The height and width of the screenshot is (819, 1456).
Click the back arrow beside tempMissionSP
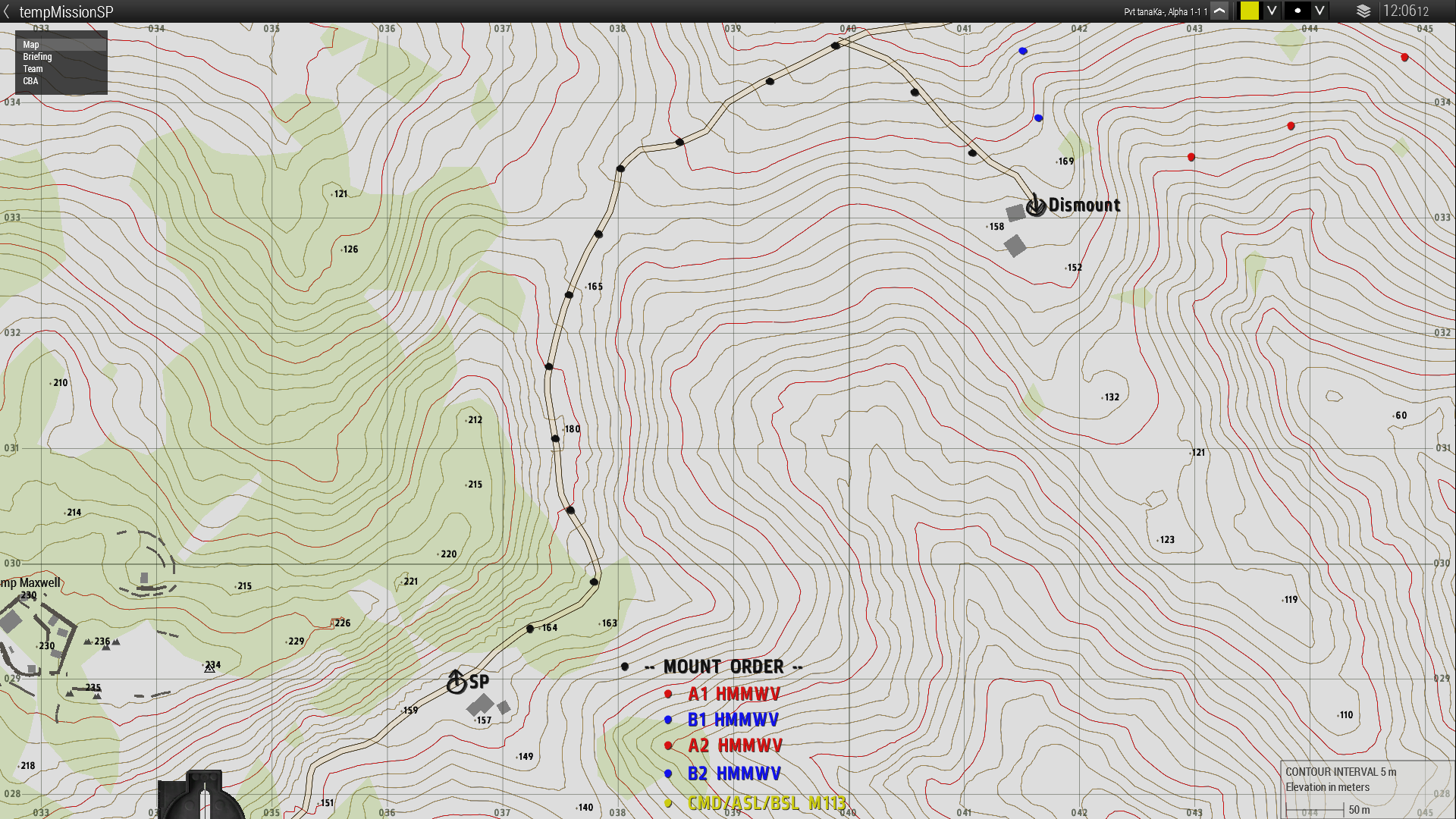(7, 11)
